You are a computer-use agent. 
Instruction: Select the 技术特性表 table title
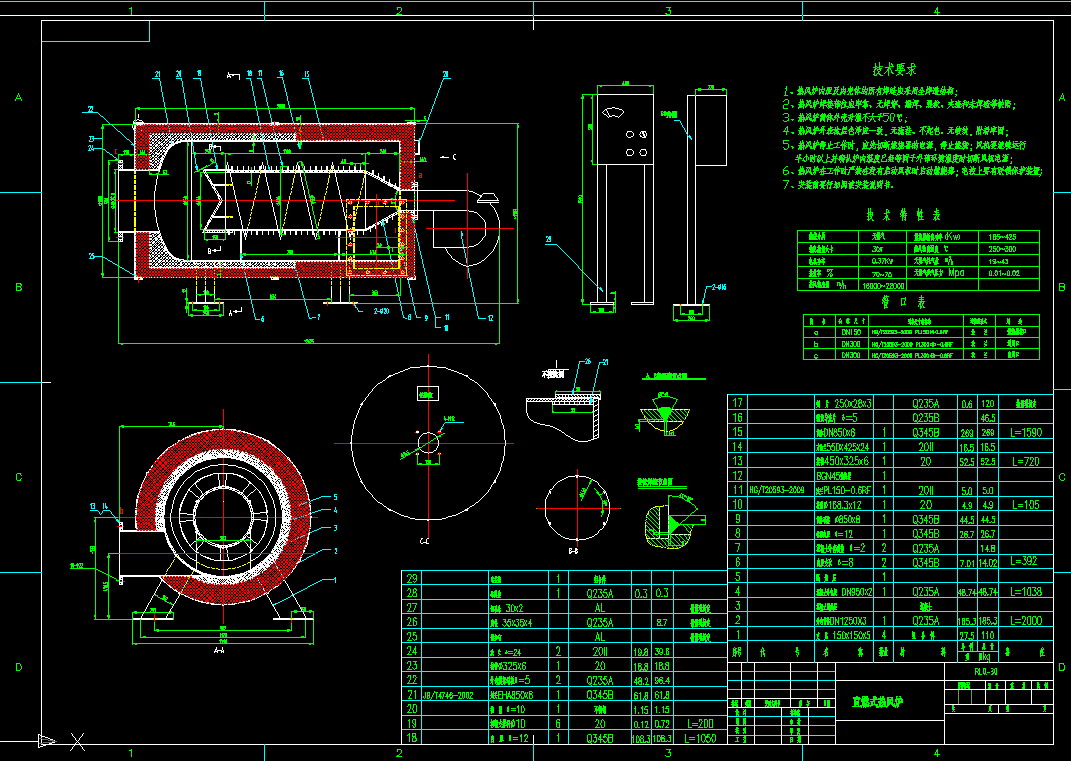(x=903, y=215)
